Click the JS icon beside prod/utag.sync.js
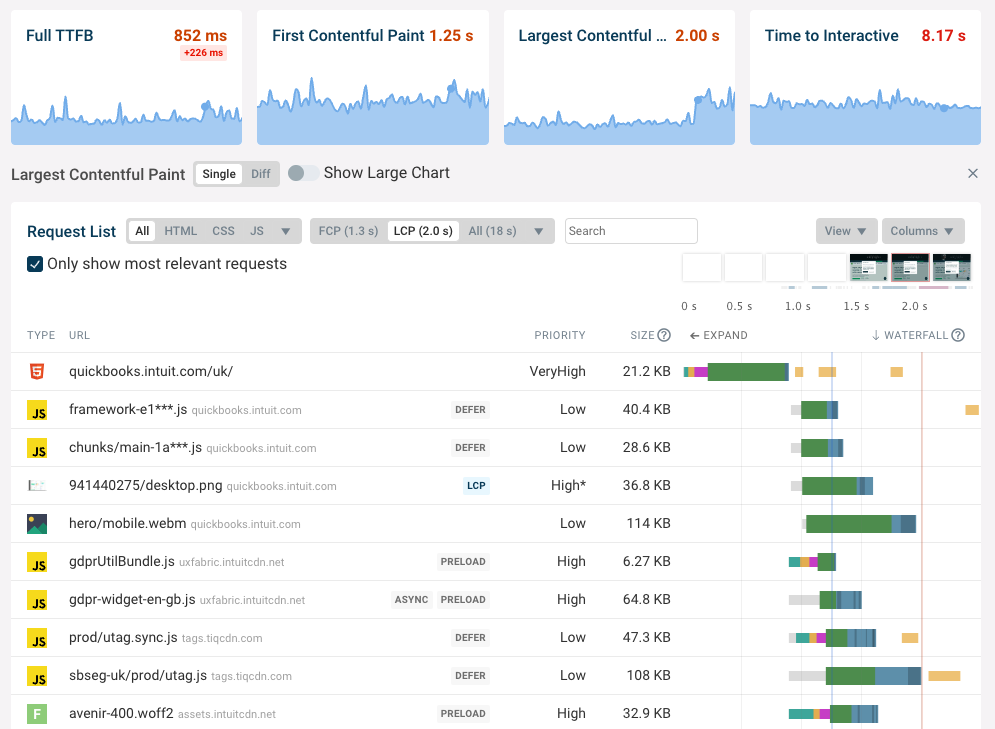This screenshot has width=995, height=729. [x=37, y=638]
